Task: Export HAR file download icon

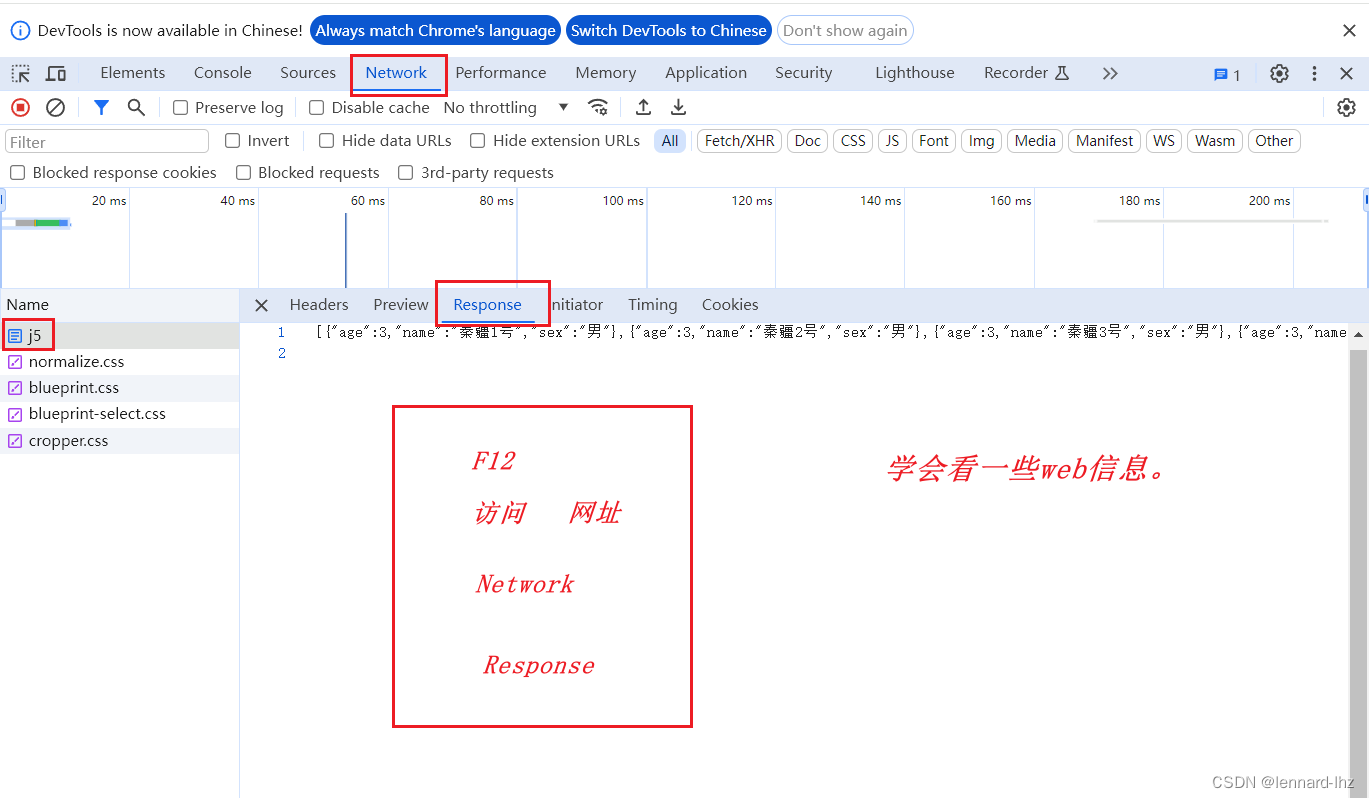Action: click(678, 107)
